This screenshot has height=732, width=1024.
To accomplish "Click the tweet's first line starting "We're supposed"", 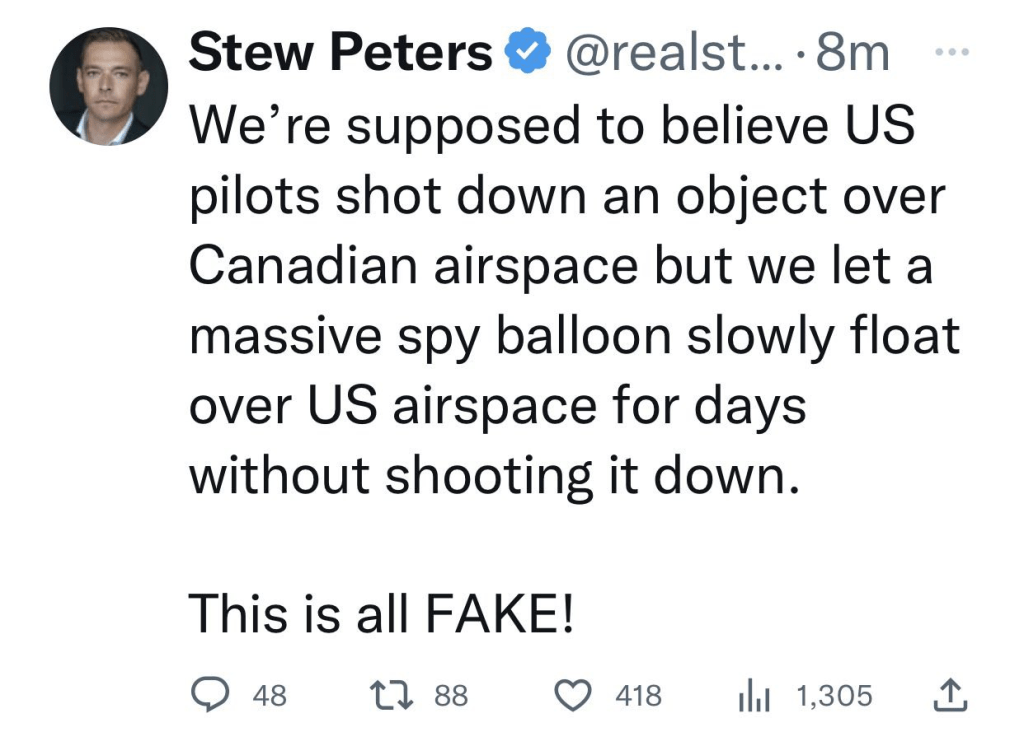I will (551, 125).
